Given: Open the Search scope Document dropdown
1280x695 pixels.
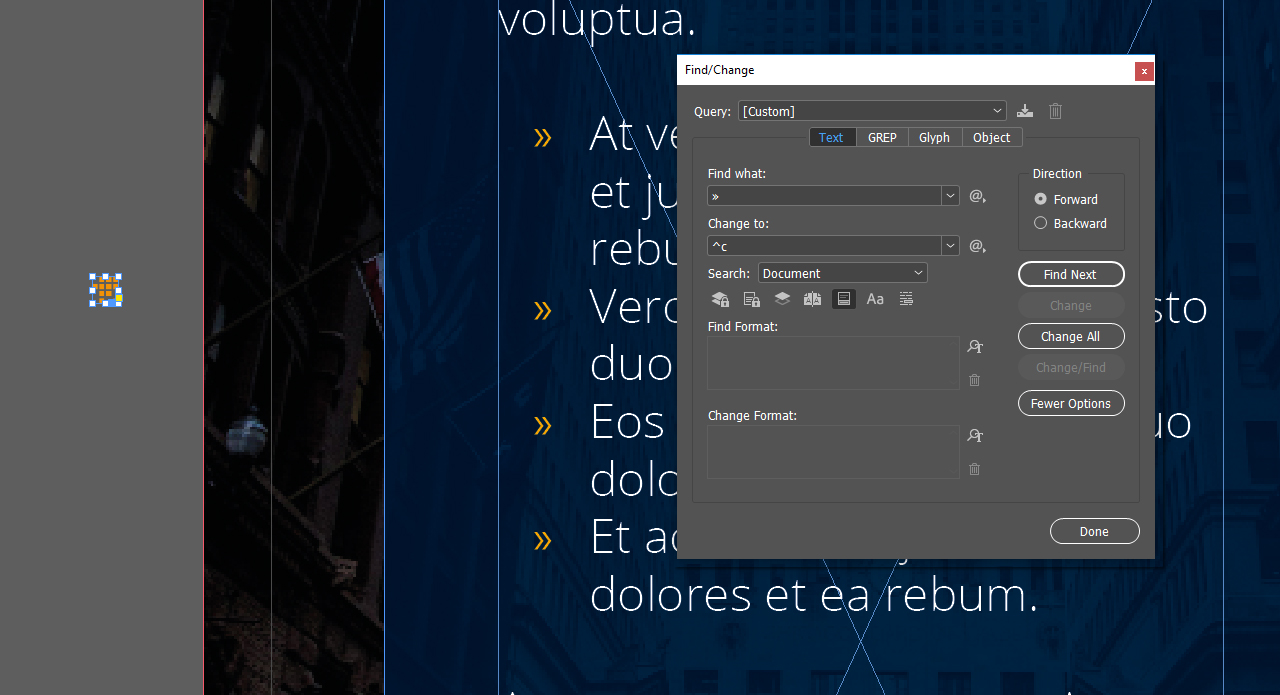Looking at the screenshot, I should point(843,273).
